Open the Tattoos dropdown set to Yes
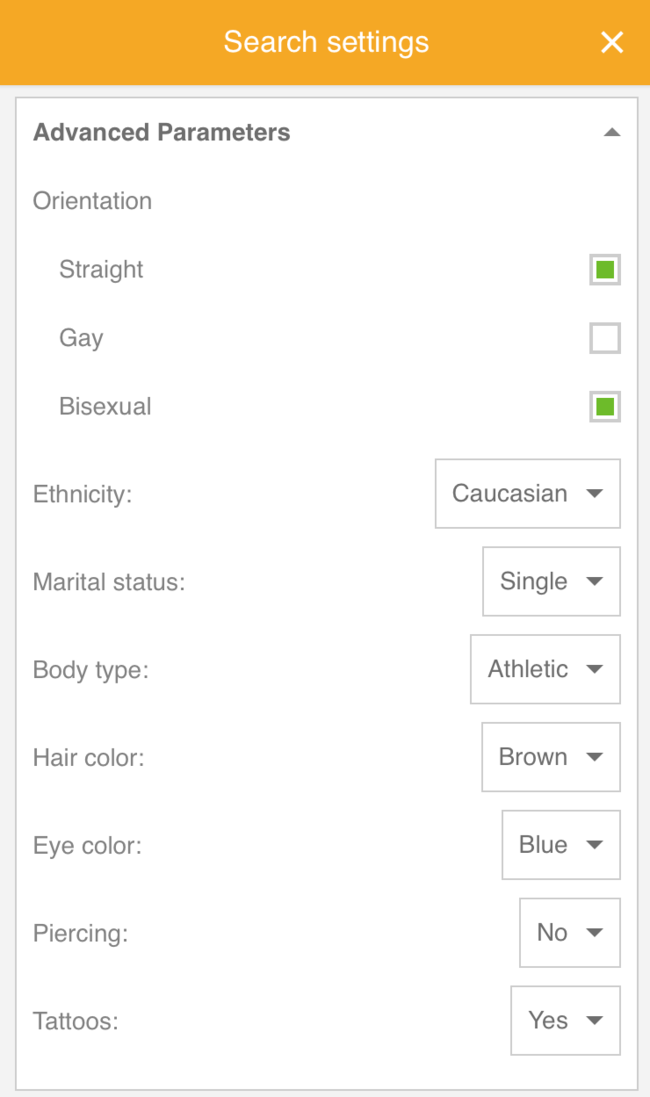 [x=565, y=1021]
